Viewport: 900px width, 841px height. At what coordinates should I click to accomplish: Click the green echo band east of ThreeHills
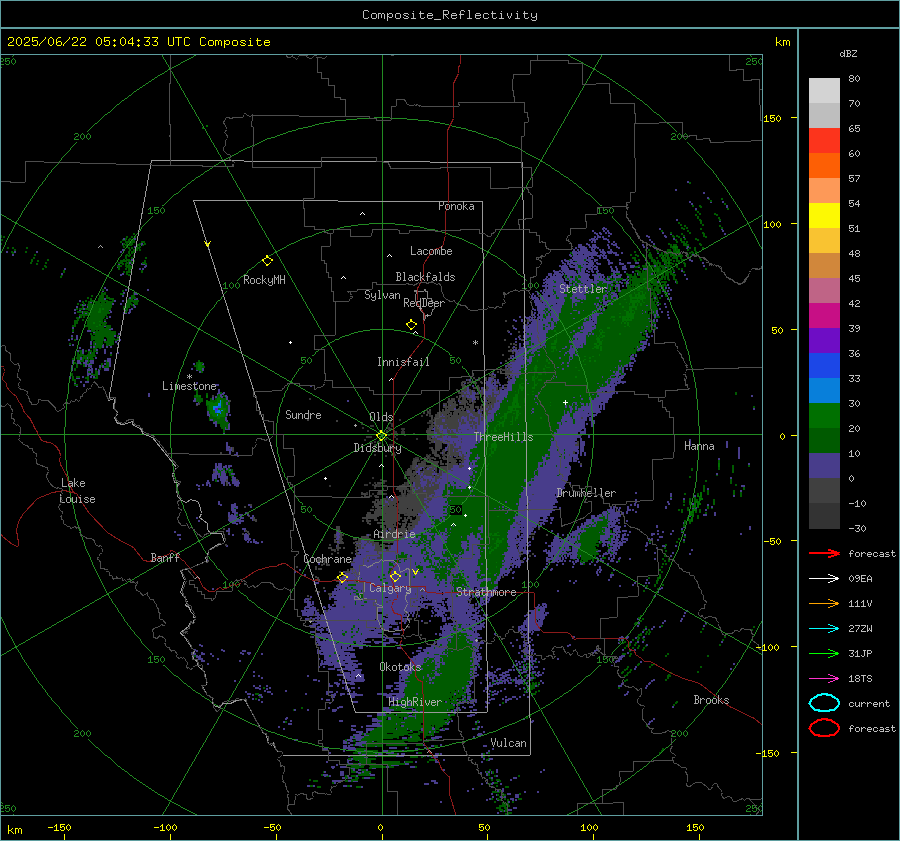click(x=519, y=436)
